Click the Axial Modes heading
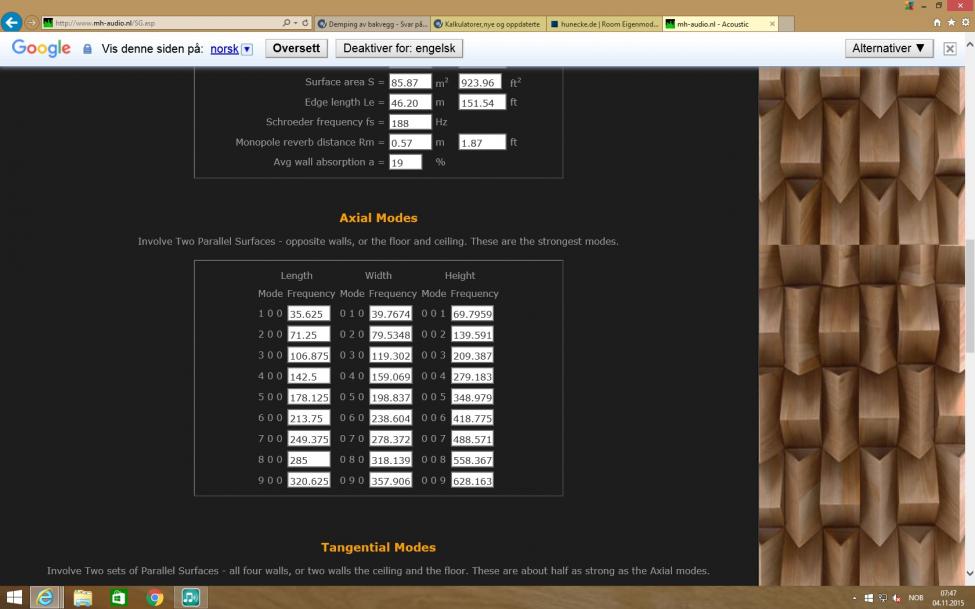Screen dimensions: 975x609 tap(378, 218)
